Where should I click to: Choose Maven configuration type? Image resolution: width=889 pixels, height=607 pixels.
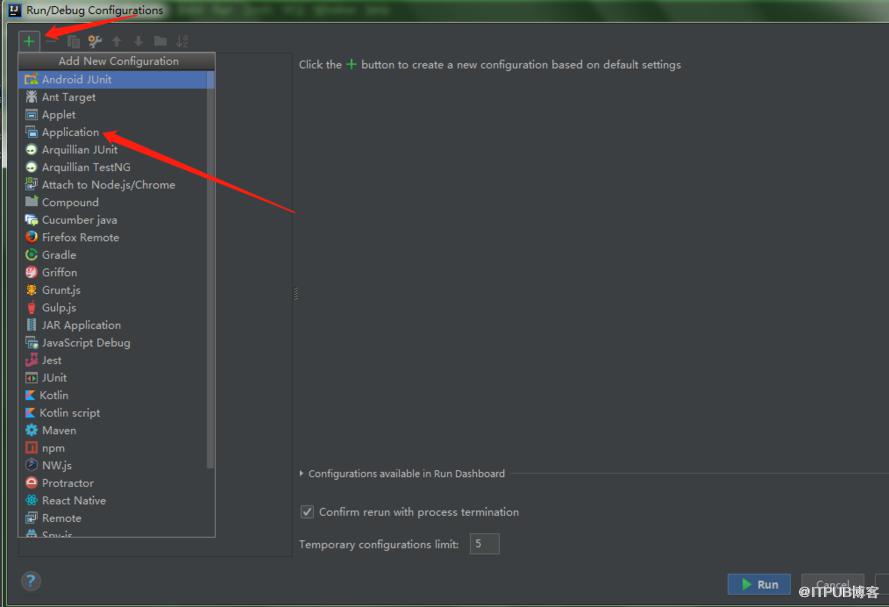point(116,431)
